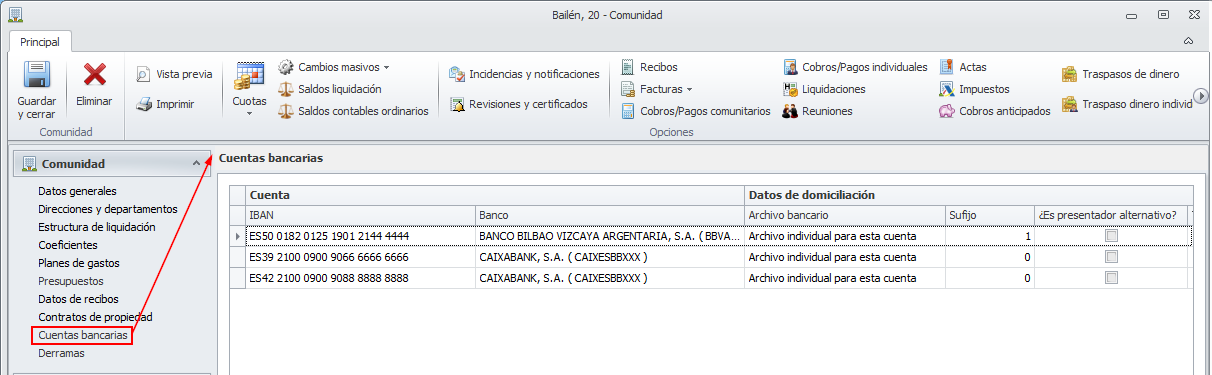The width and height of the screenshot is (1212, 375).
Task: Click the Sufijo value 0 in the ES39 row
Action: tap(990, 257)
